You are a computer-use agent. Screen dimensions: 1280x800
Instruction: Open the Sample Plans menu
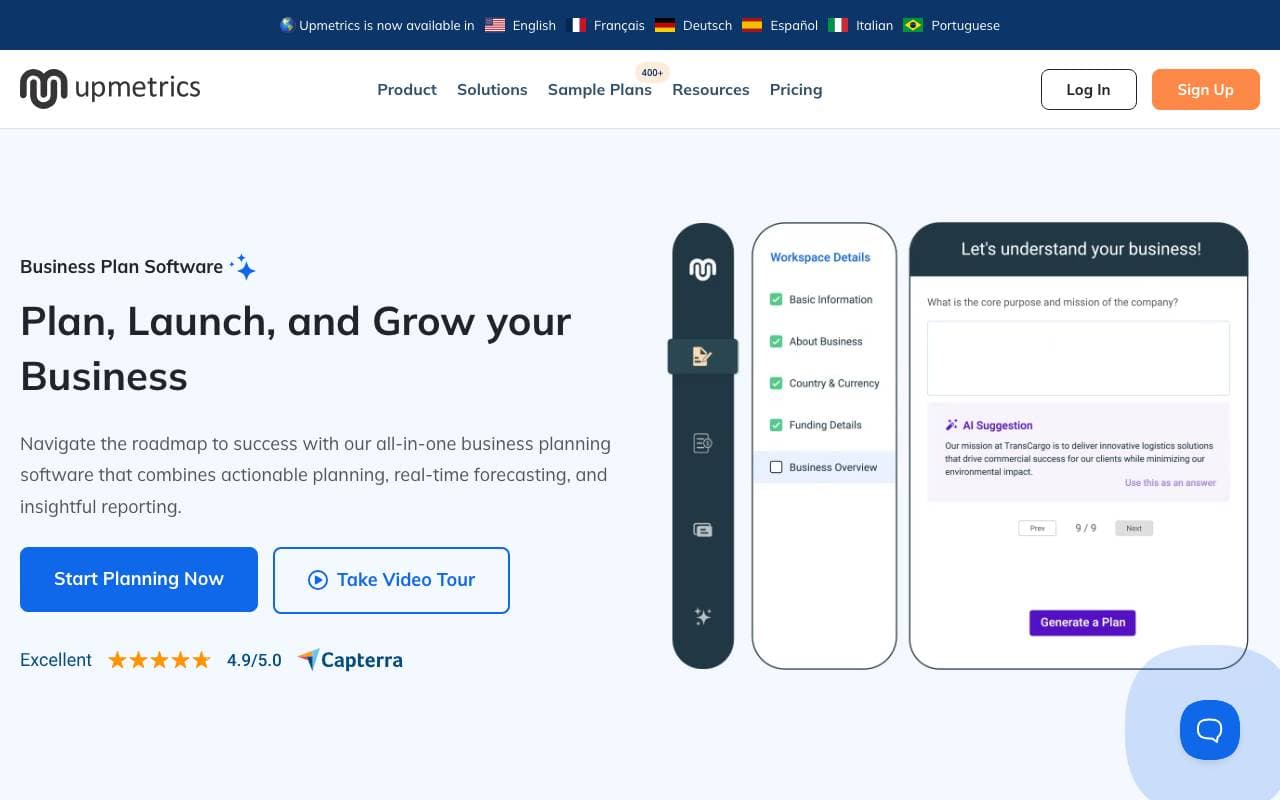point(600,89)
